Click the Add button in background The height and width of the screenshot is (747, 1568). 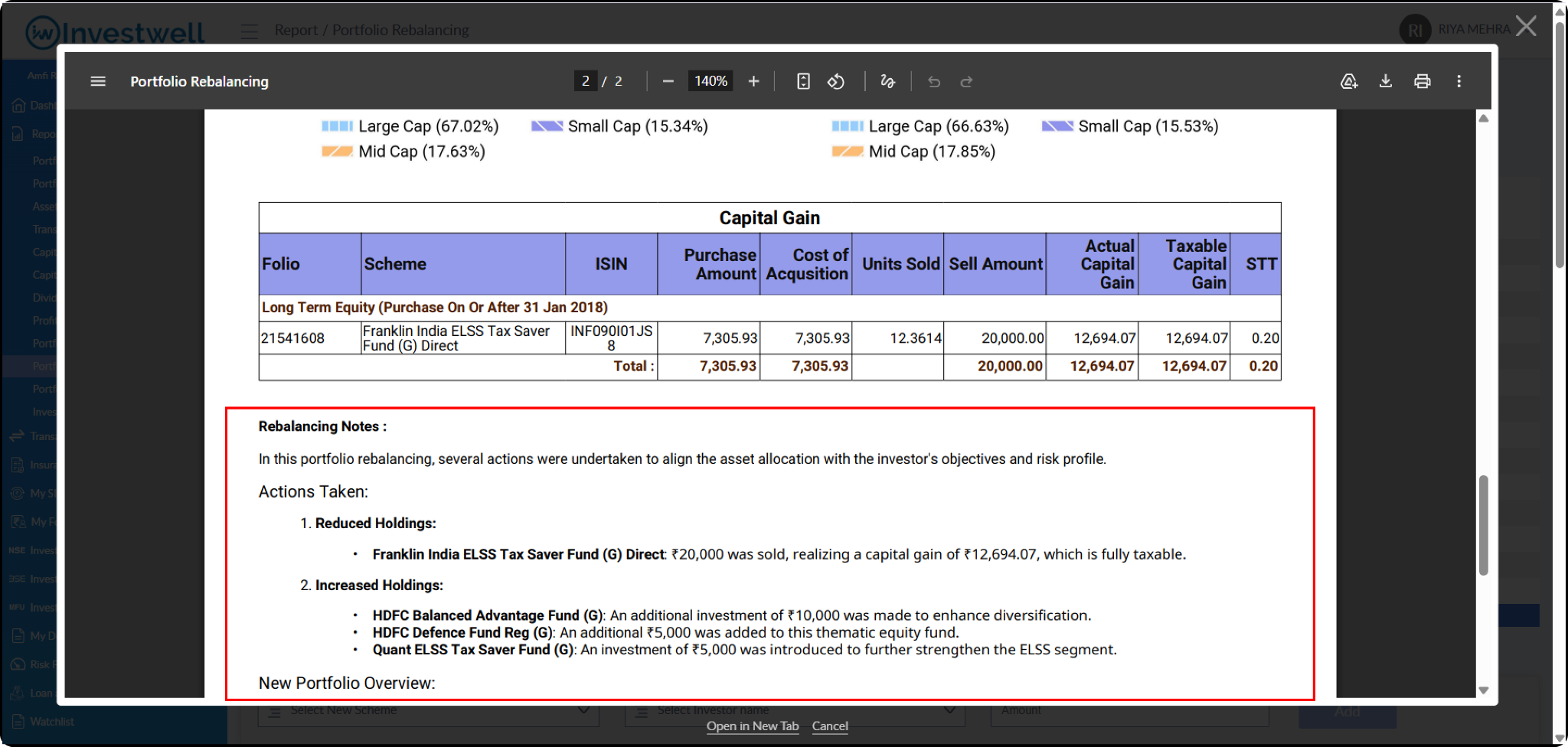pos(1347,713)
